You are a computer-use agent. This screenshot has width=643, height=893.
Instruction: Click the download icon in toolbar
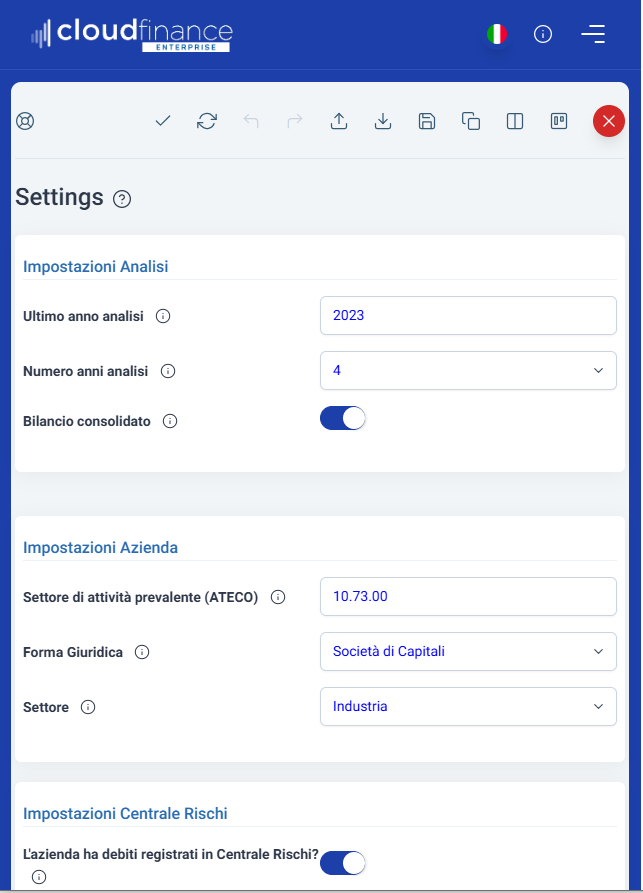pos(383,121)
